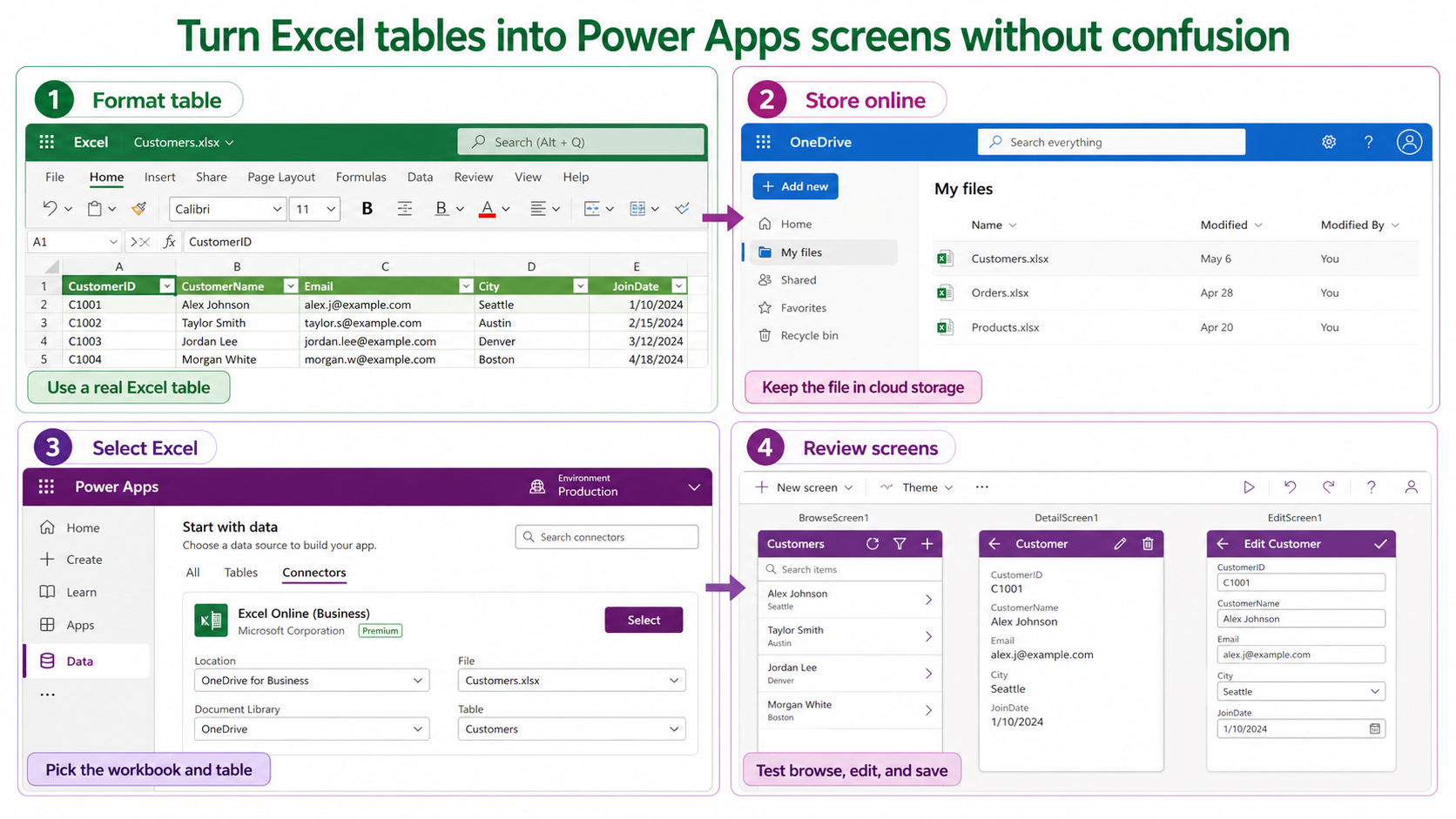Click the pencil edit icon on Customer detail
The image size is (1456, 819).
point(1120,544)
